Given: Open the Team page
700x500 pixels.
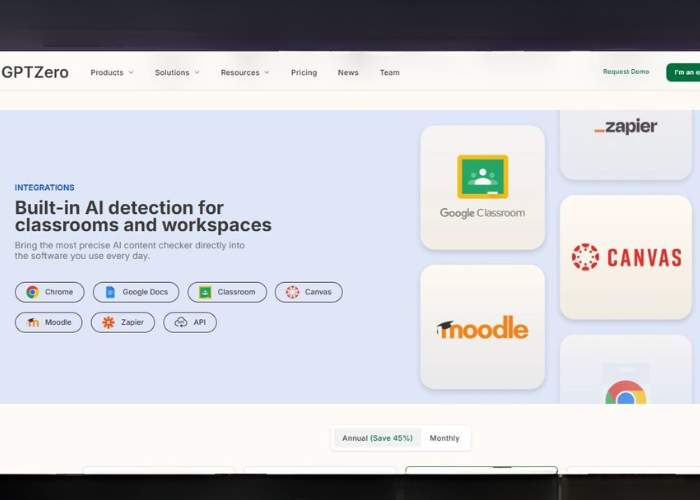Looking at the screenshot, I should 390,72.
